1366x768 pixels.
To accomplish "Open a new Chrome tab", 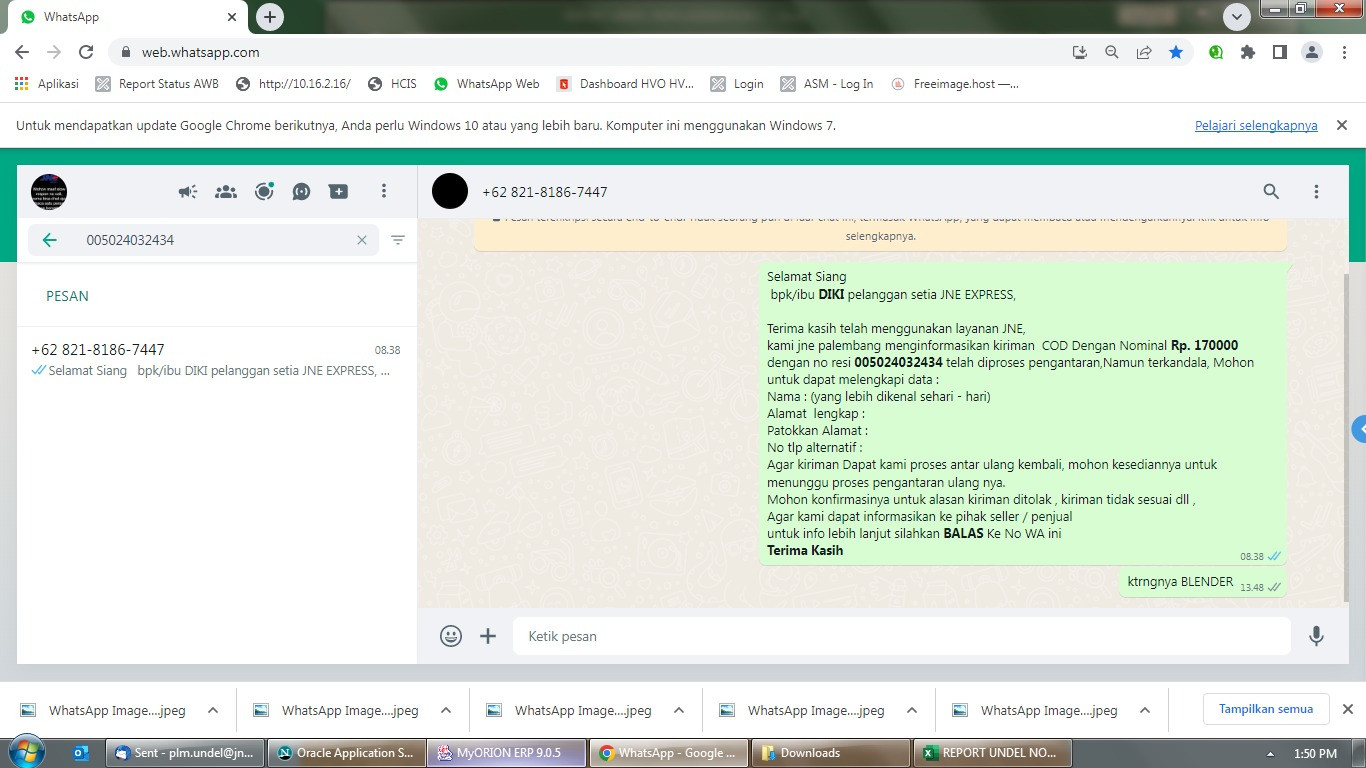I will coord(269,16).
